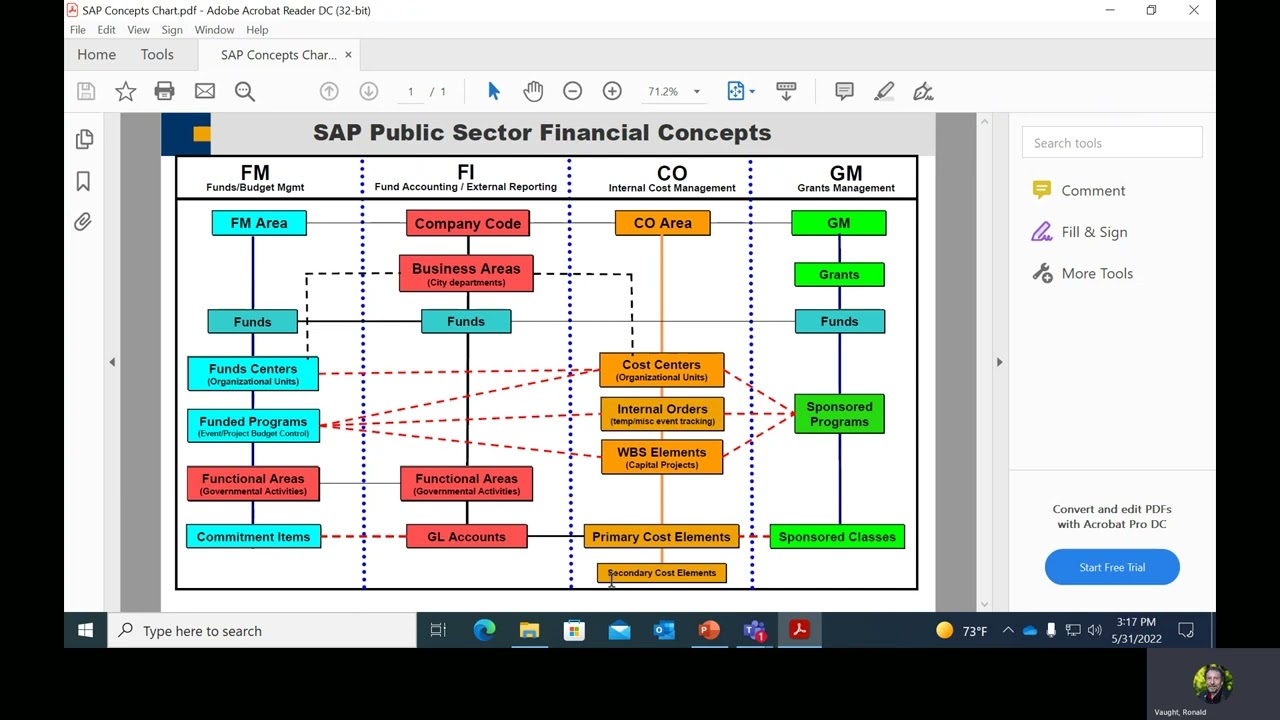The image size is (1280, 720).
Task: Open the Edit menu
Action: 106,30
